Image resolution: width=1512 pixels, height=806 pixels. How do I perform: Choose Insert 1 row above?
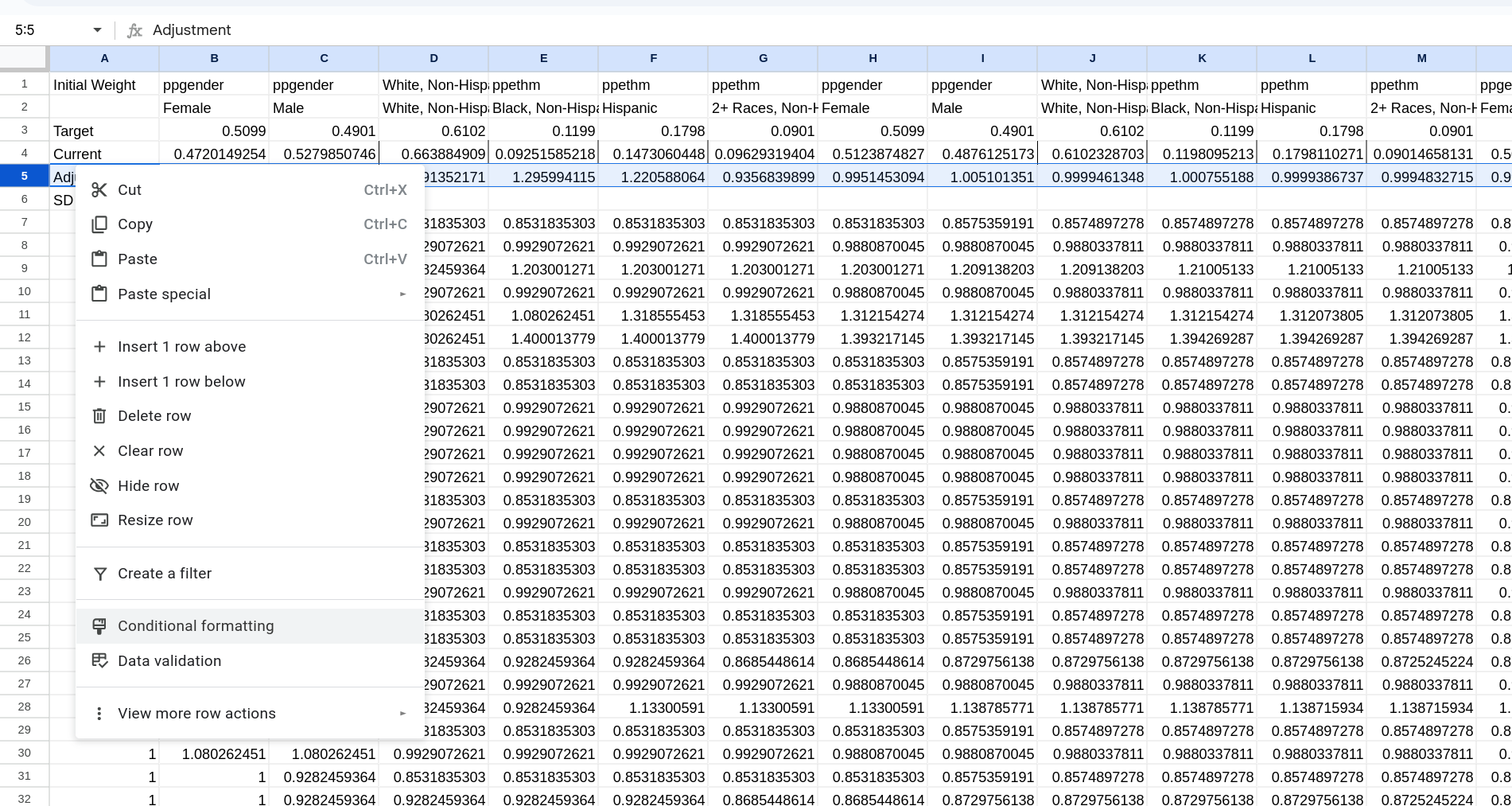tap(182, 347)
